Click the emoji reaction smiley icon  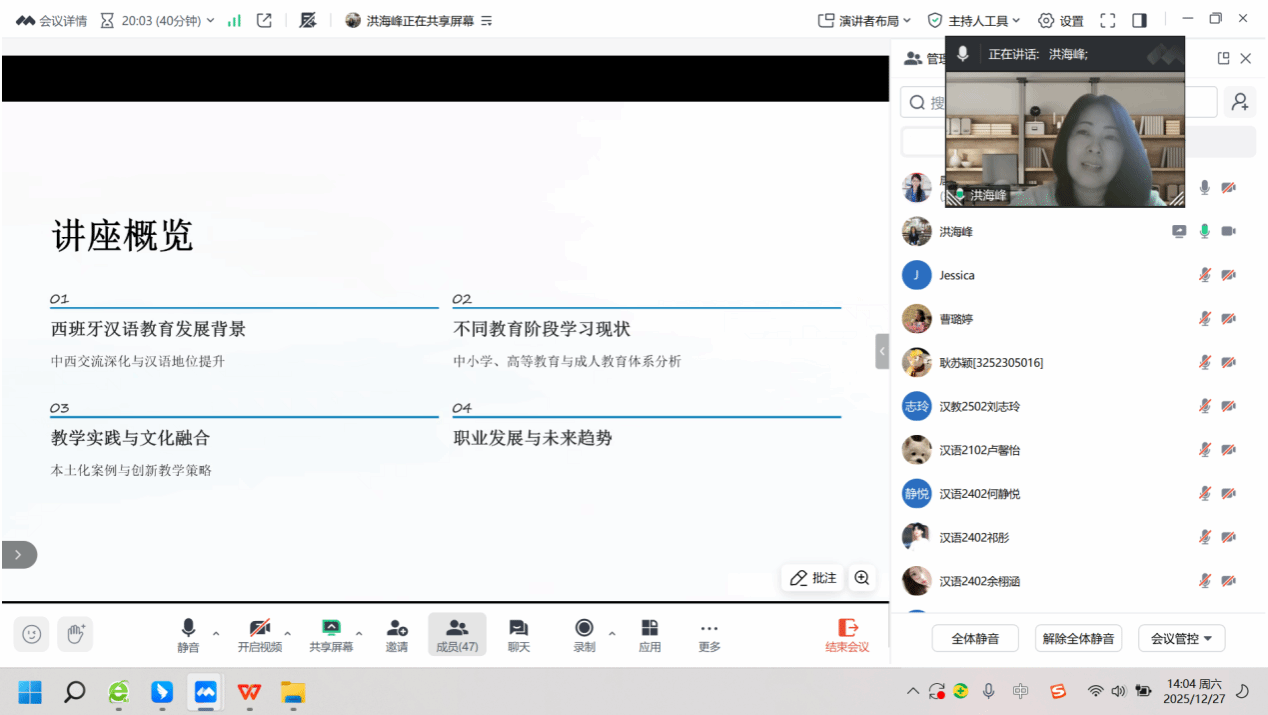(x=32, y=634)
